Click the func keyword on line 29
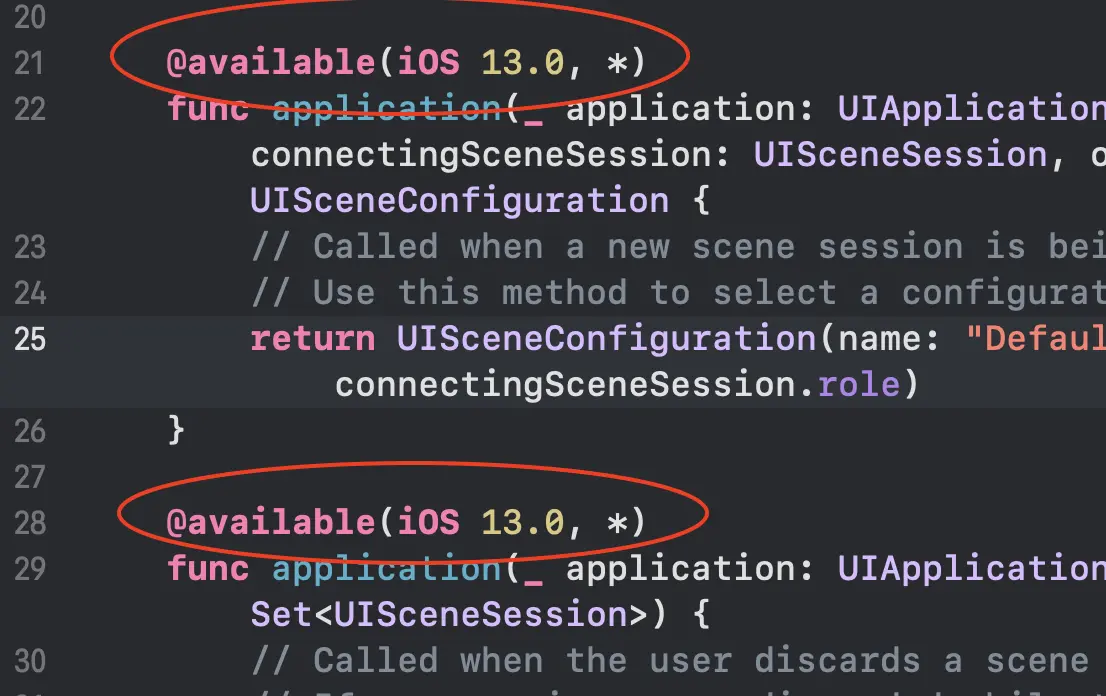1106x696 pixels. pos(208,568)
